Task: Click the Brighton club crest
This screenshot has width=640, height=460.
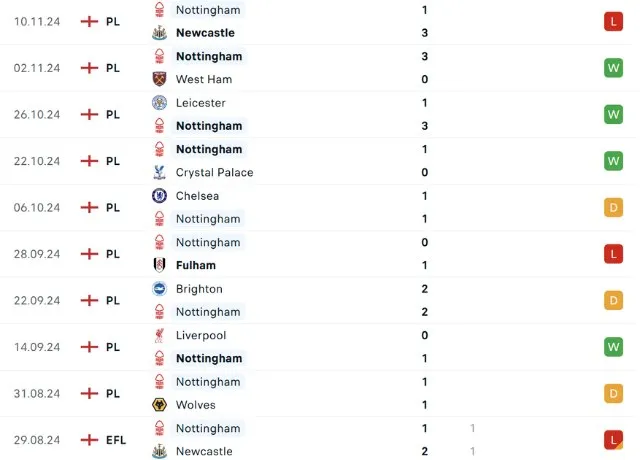Action: (x=158, y=289)
